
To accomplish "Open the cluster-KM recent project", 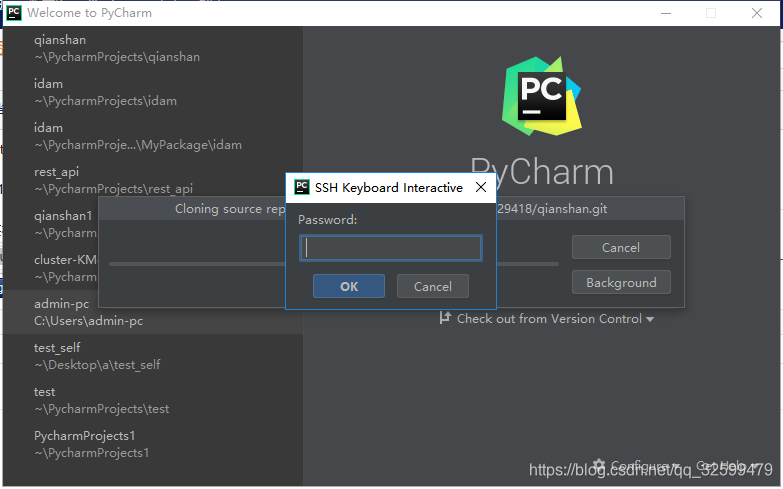I will [x=51, y=268].
